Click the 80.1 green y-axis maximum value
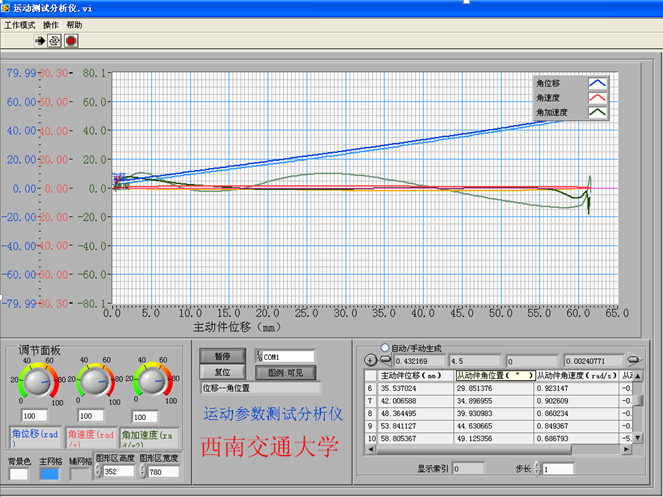663x497 pixels. point(94,73)
